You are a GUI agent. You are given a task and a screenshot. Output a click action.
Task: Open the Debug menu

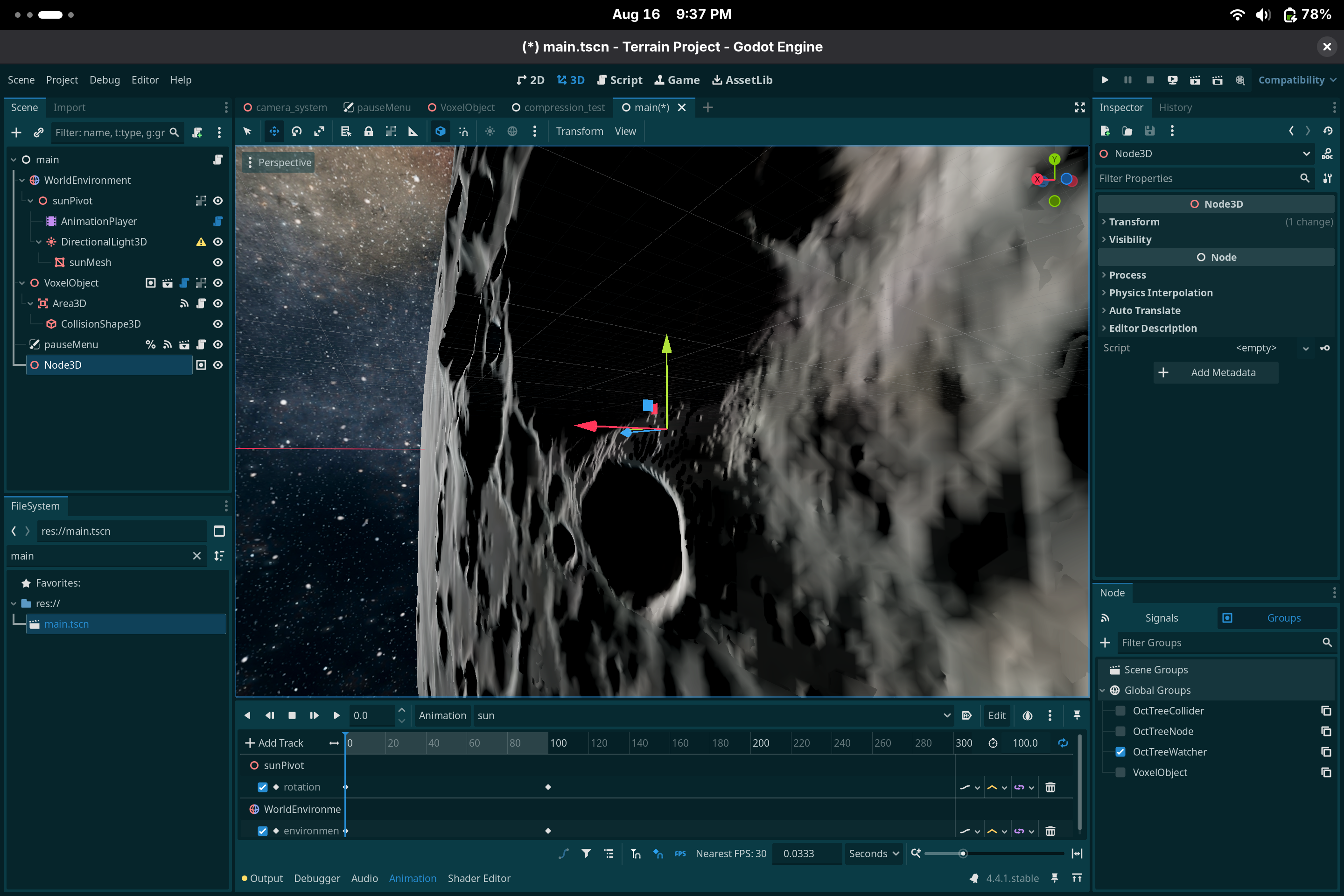pyautogui.click(x=105, y=80)
